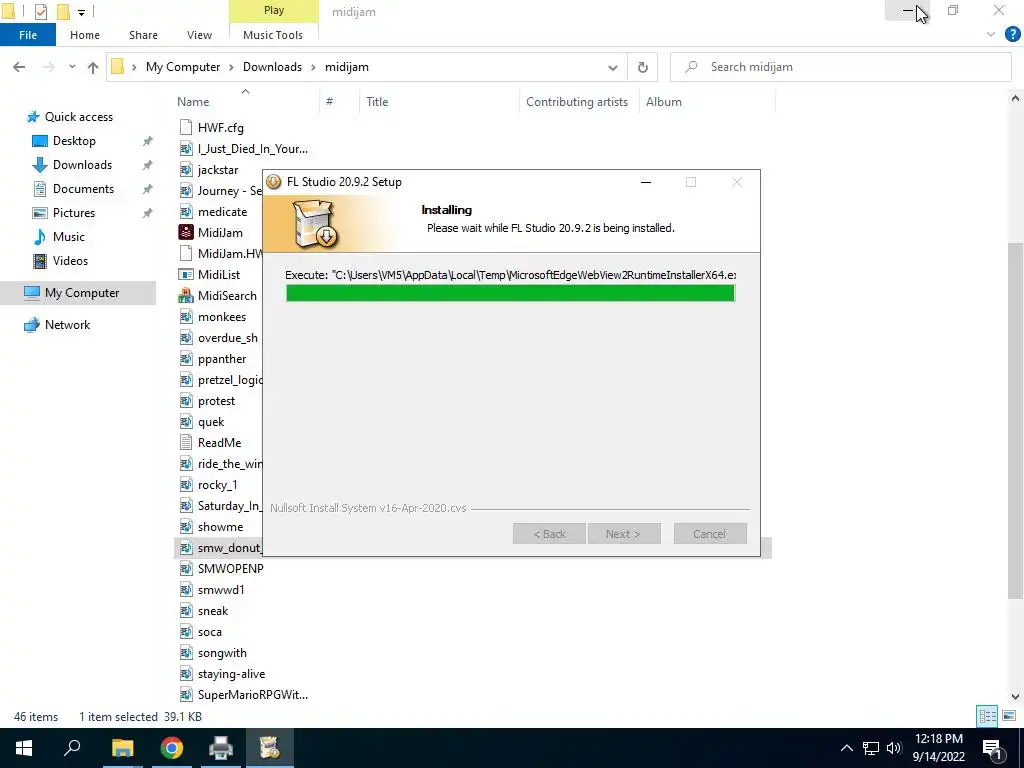Minimize the FL Studio Setup dialog
1024x768 pixels.
[646, 182]
